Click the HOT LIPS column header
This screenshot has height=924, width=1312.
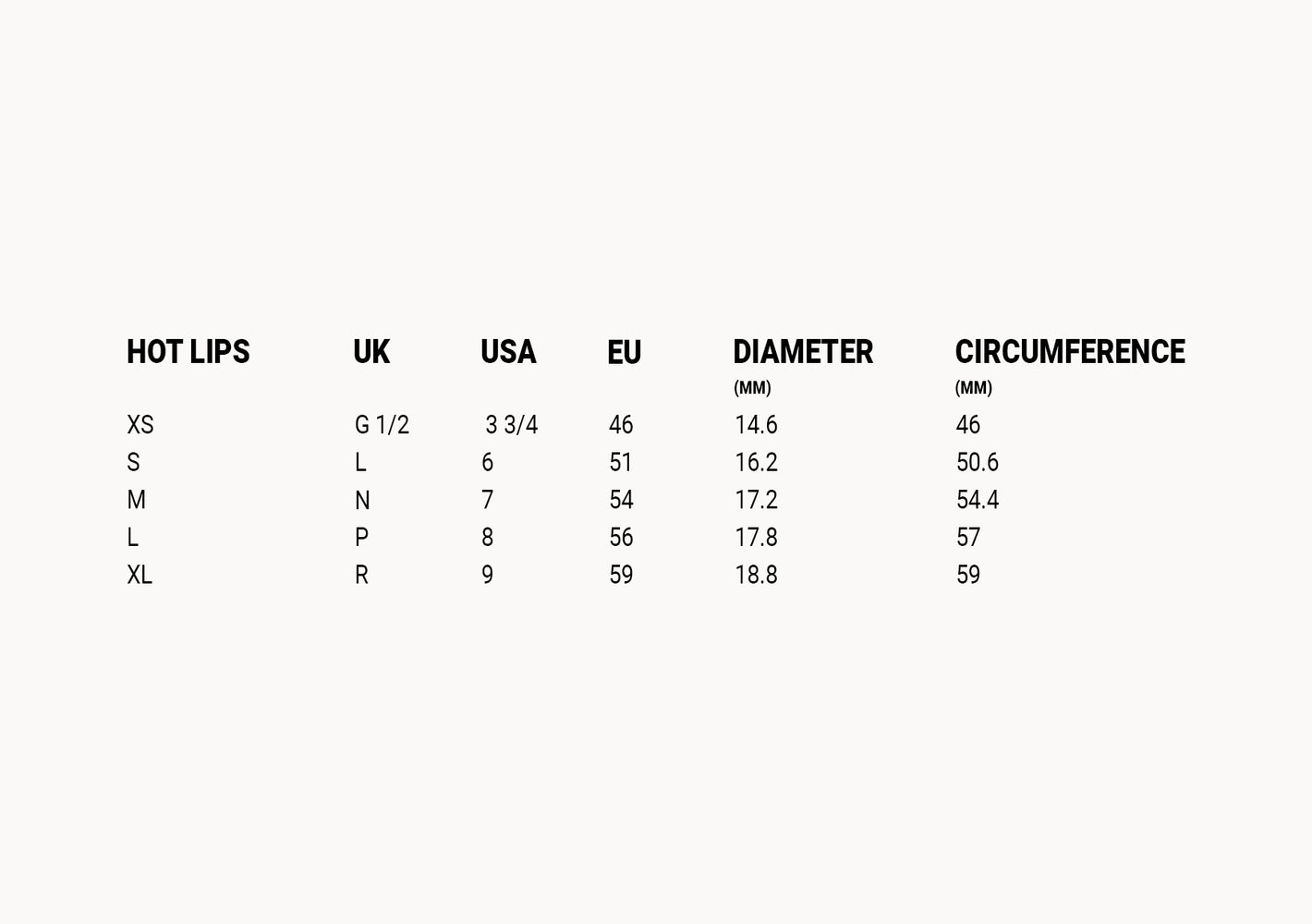pos(188,352)
